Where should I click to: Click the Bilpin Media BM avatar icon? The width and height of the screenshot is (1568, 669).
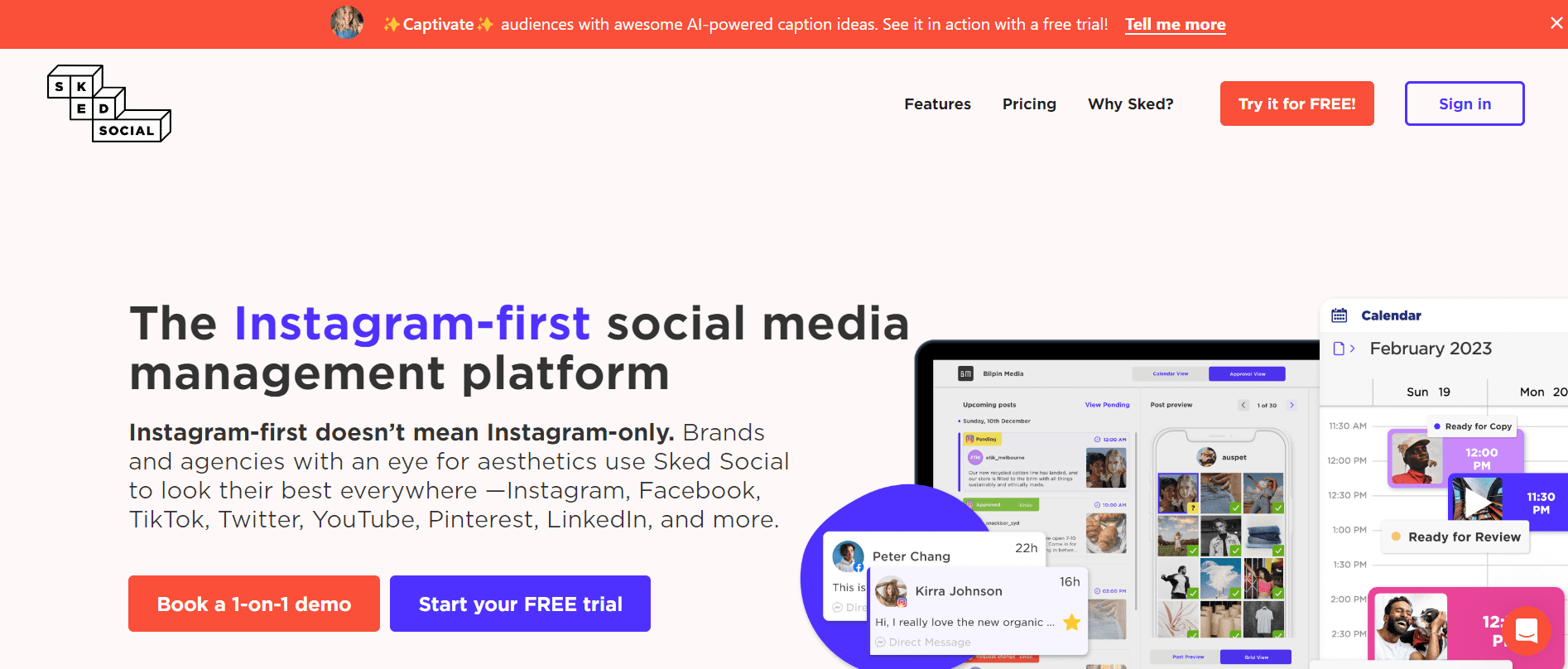(966, 373)
